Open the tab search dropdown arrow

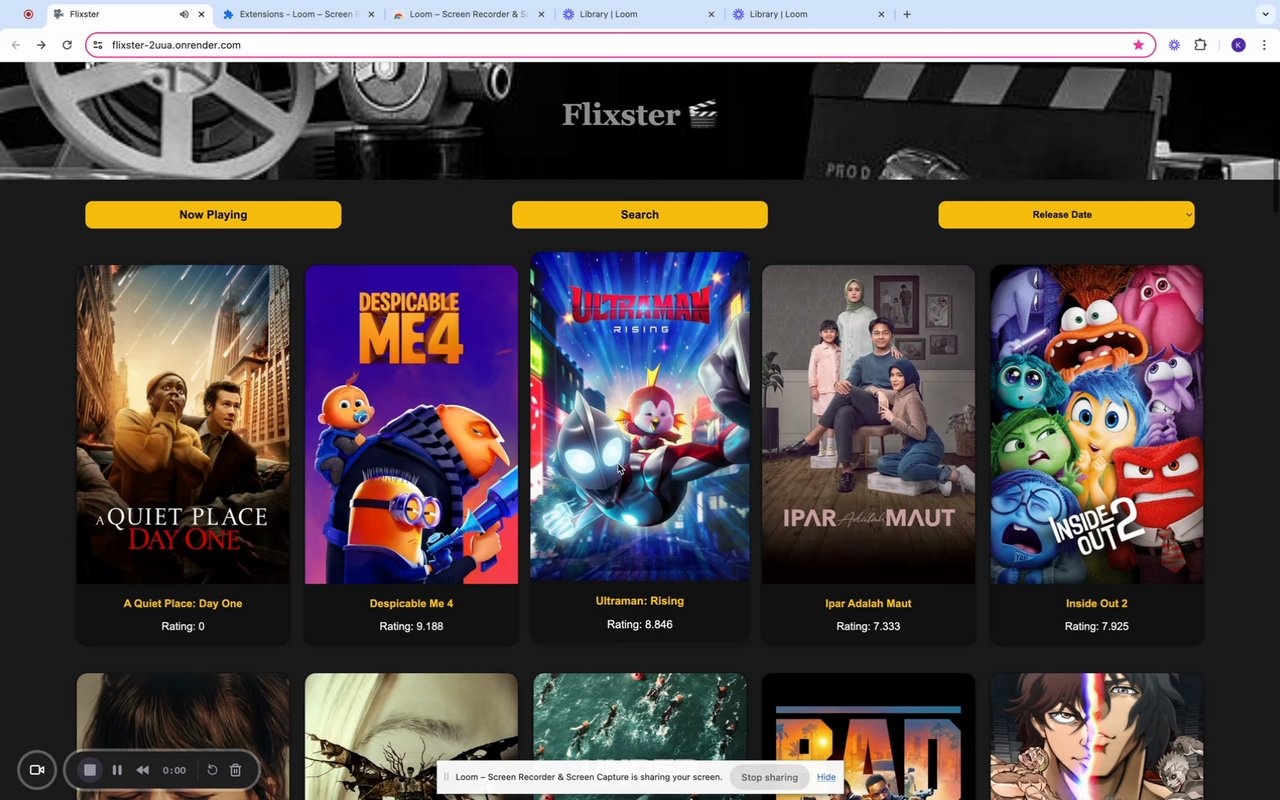coord(1265,14)
